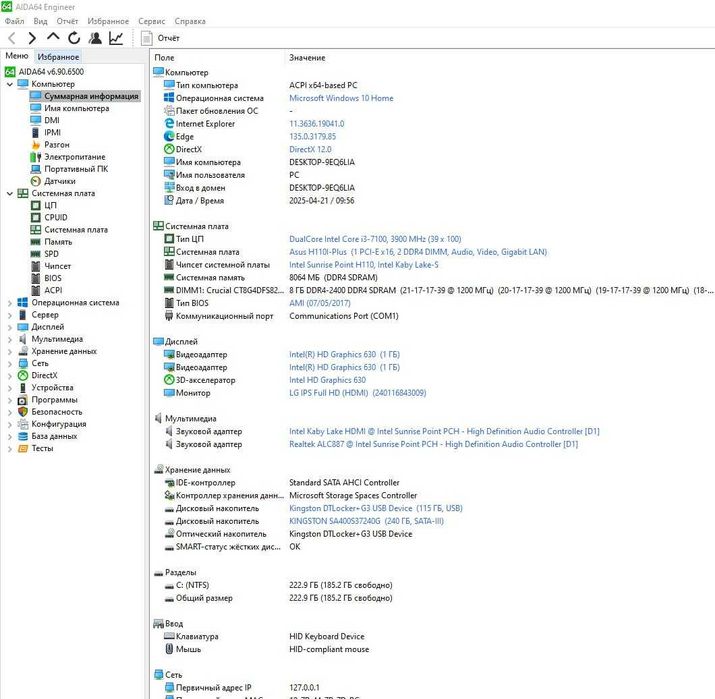Expand the DirectX tree node

click(10, 376)
